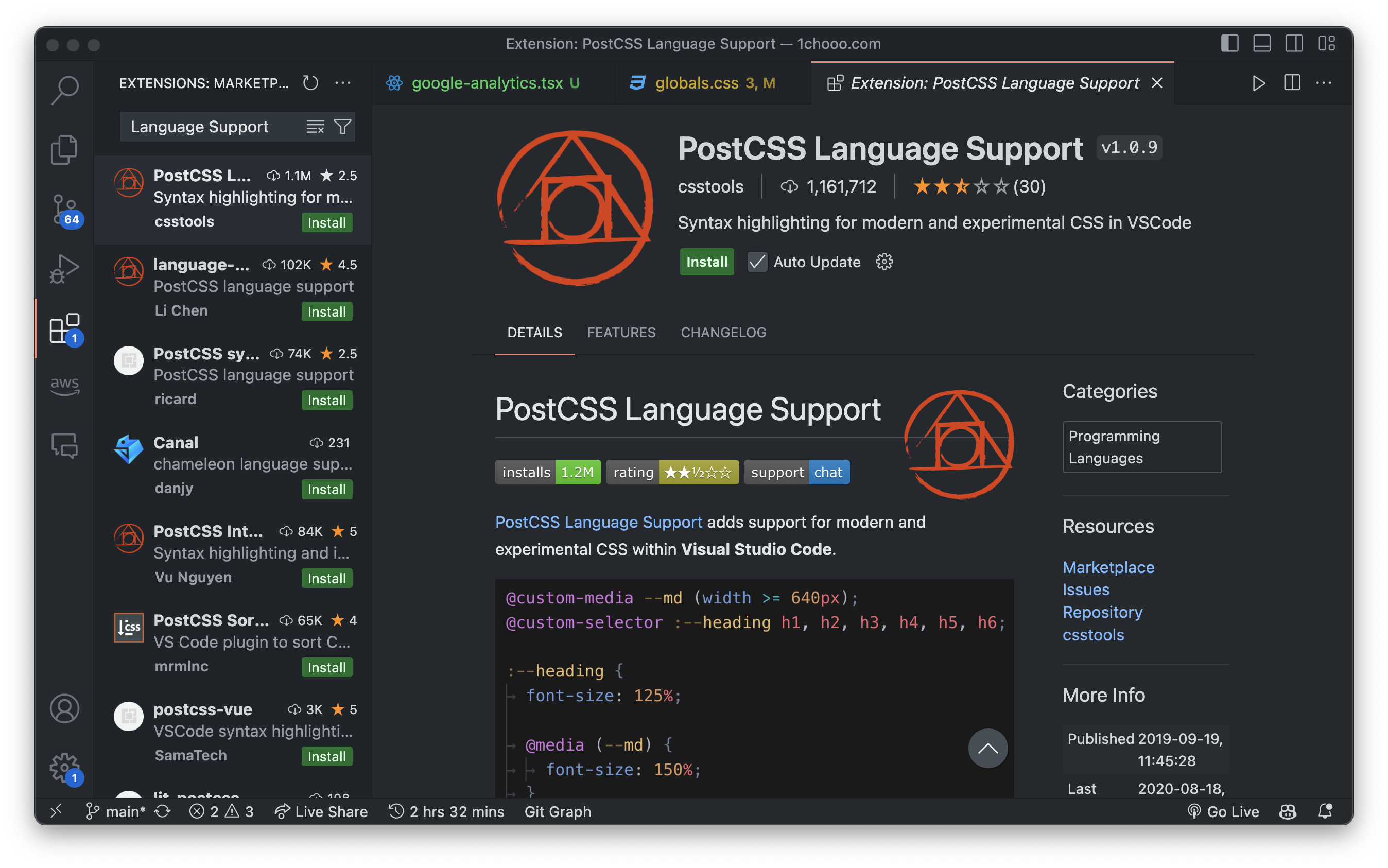Toggle the primary side bar visibility
The height and width of the screenshot is (868, 1388).
(1230, 43)
